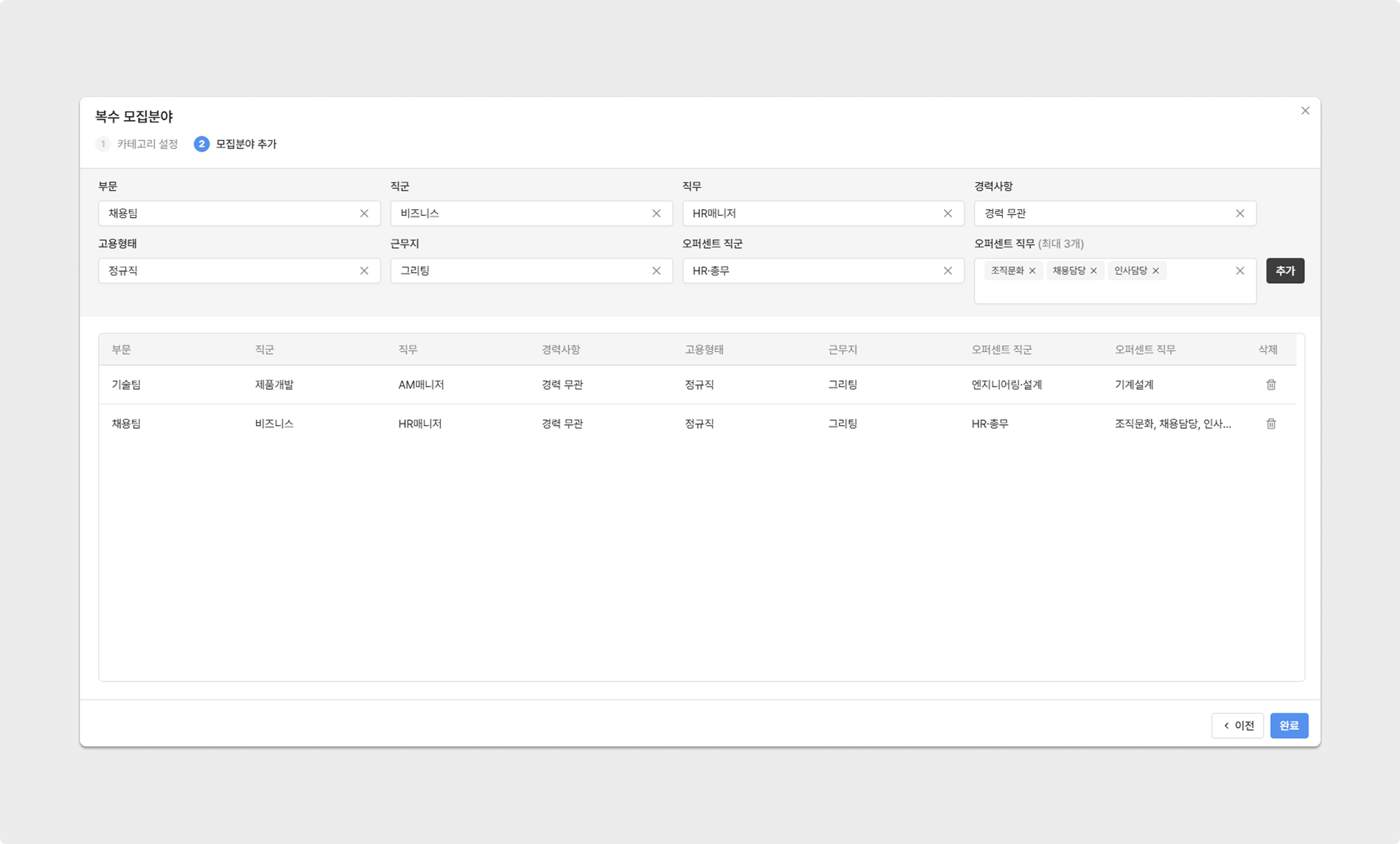Open the 근무지 dropdown showing 그리팅
This screenshot has height=844, width=1400.
(521, 271)
